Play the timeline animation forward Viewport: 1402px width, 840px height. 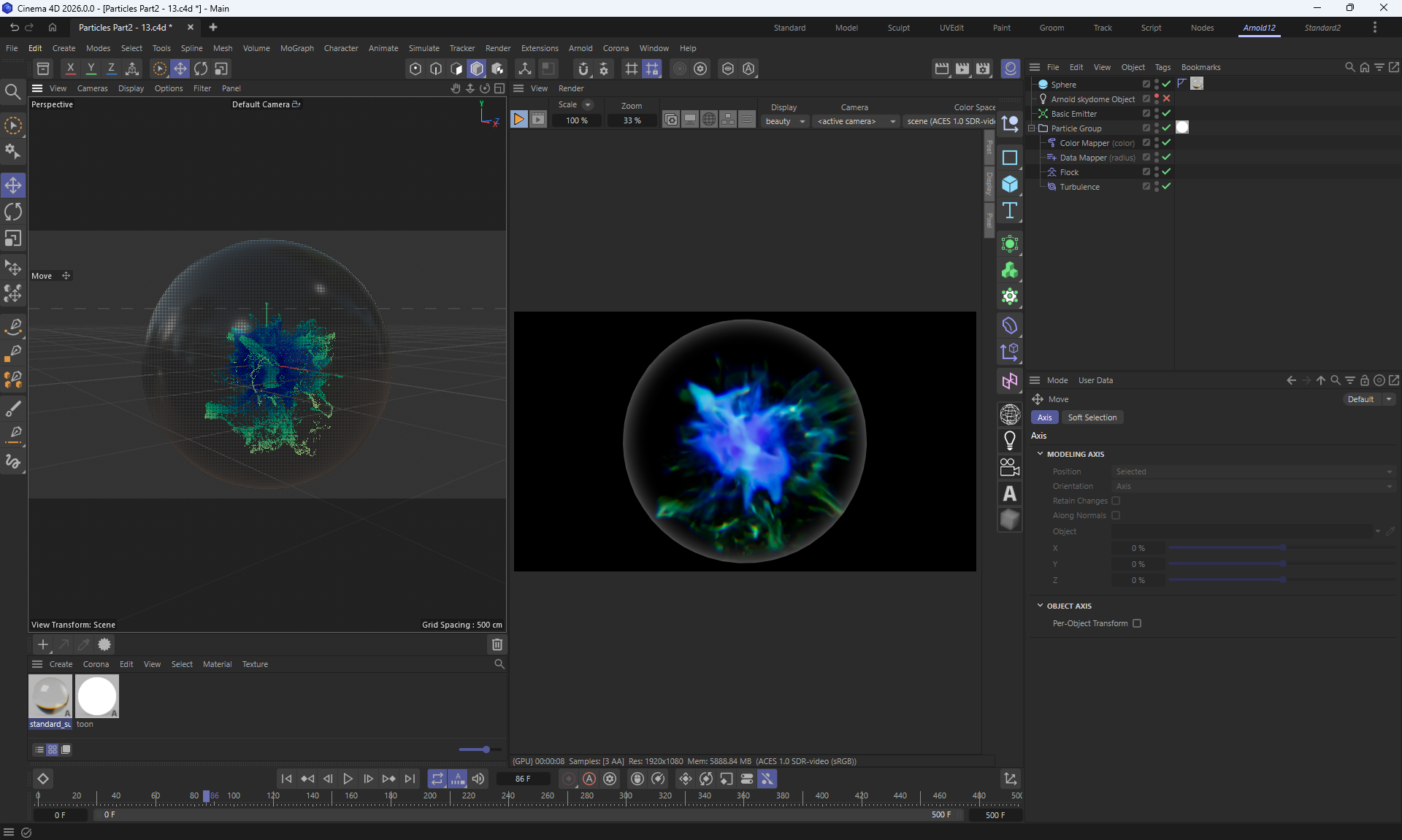pyautogui.click(x=348, y=779)
